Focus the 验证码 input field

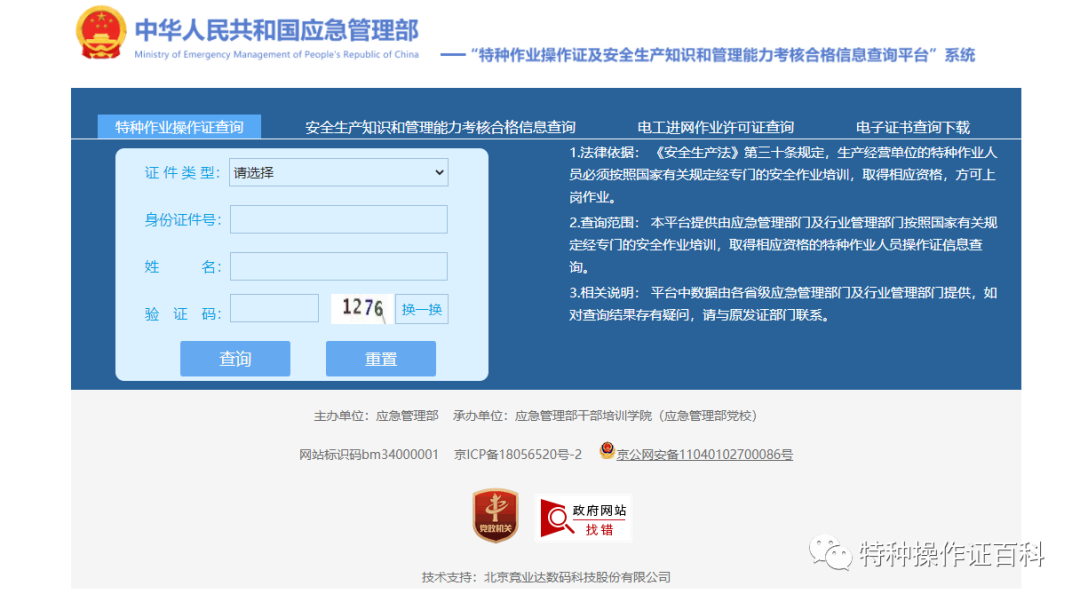coord(274,308)
